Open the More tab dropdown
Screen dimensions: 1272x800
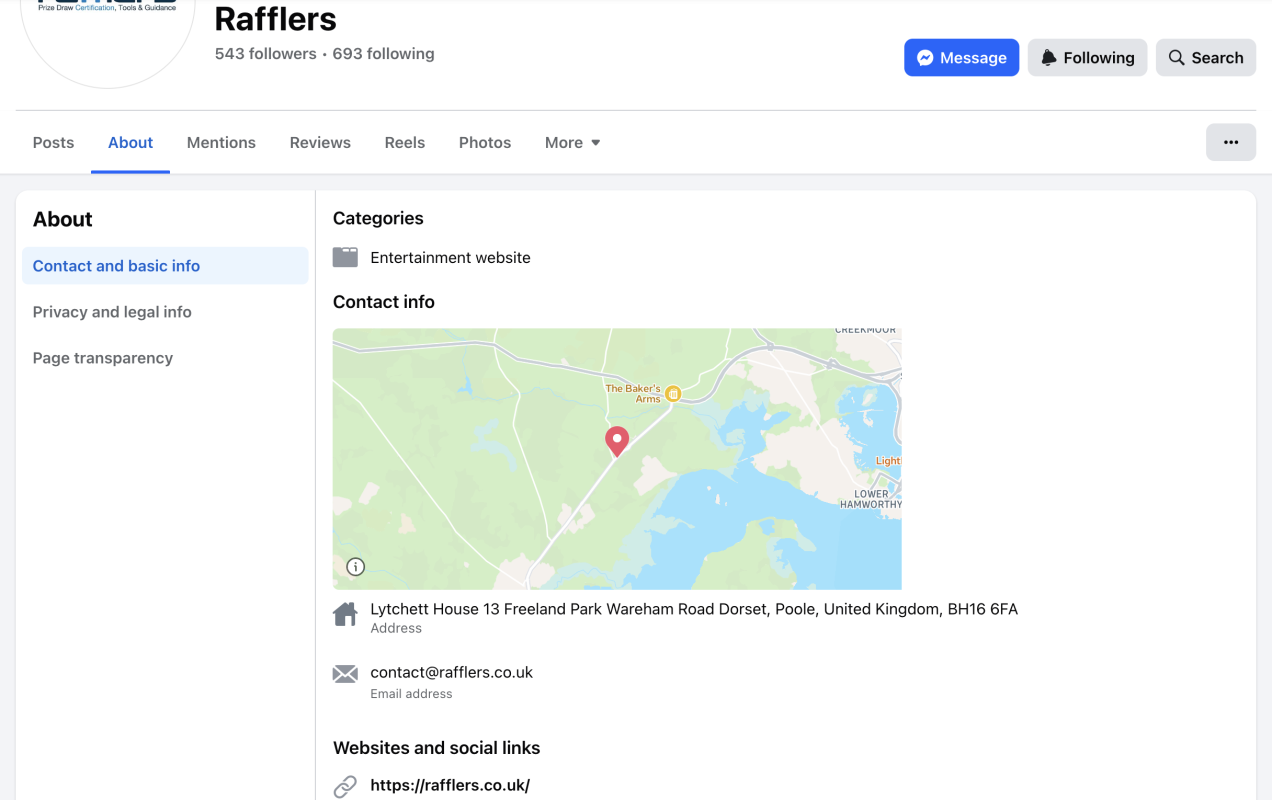click(x=572, y=142)
